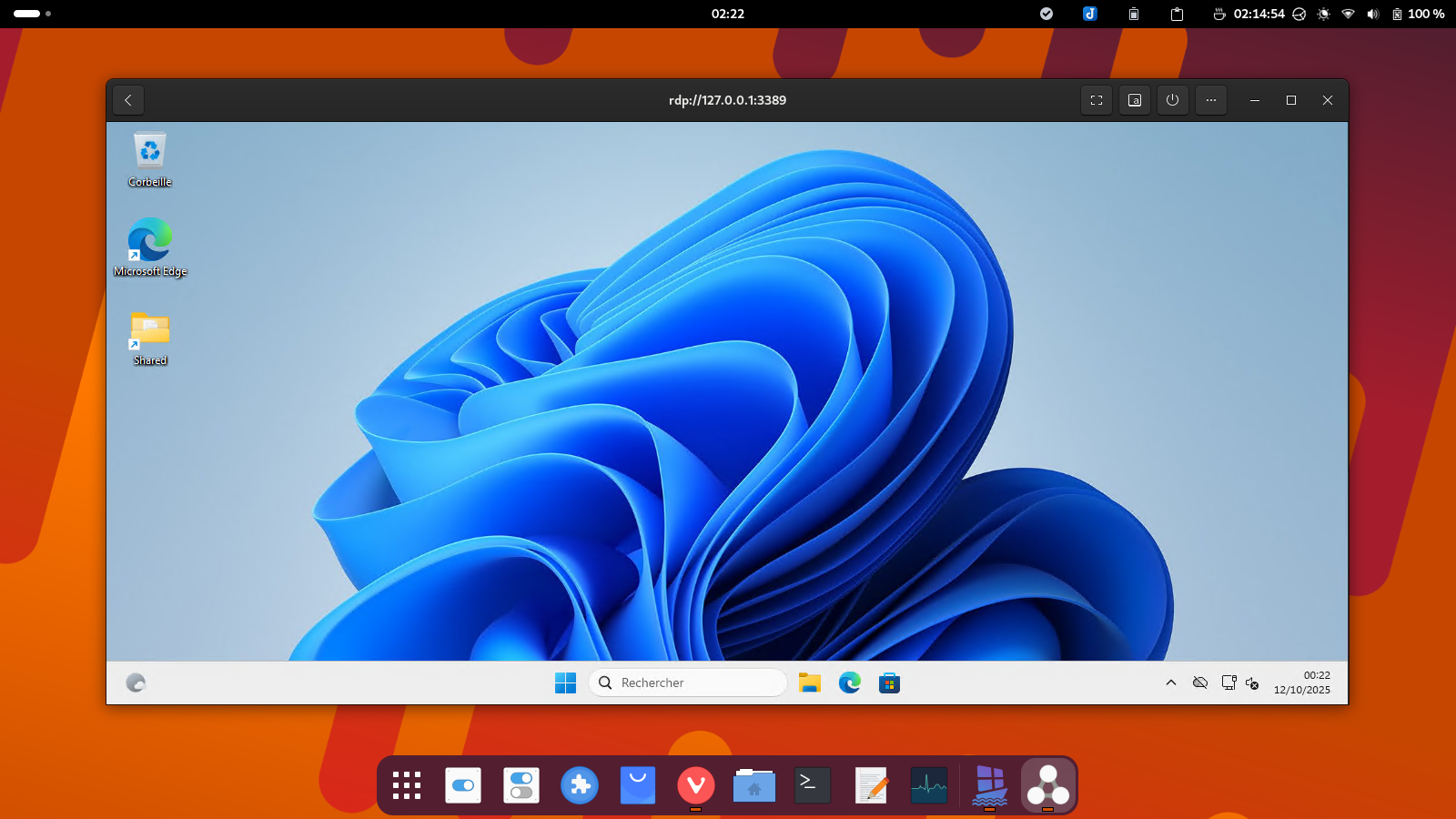Show applications grid in the dock
This screenshot has height=819, width=1456.
point(407,785)
